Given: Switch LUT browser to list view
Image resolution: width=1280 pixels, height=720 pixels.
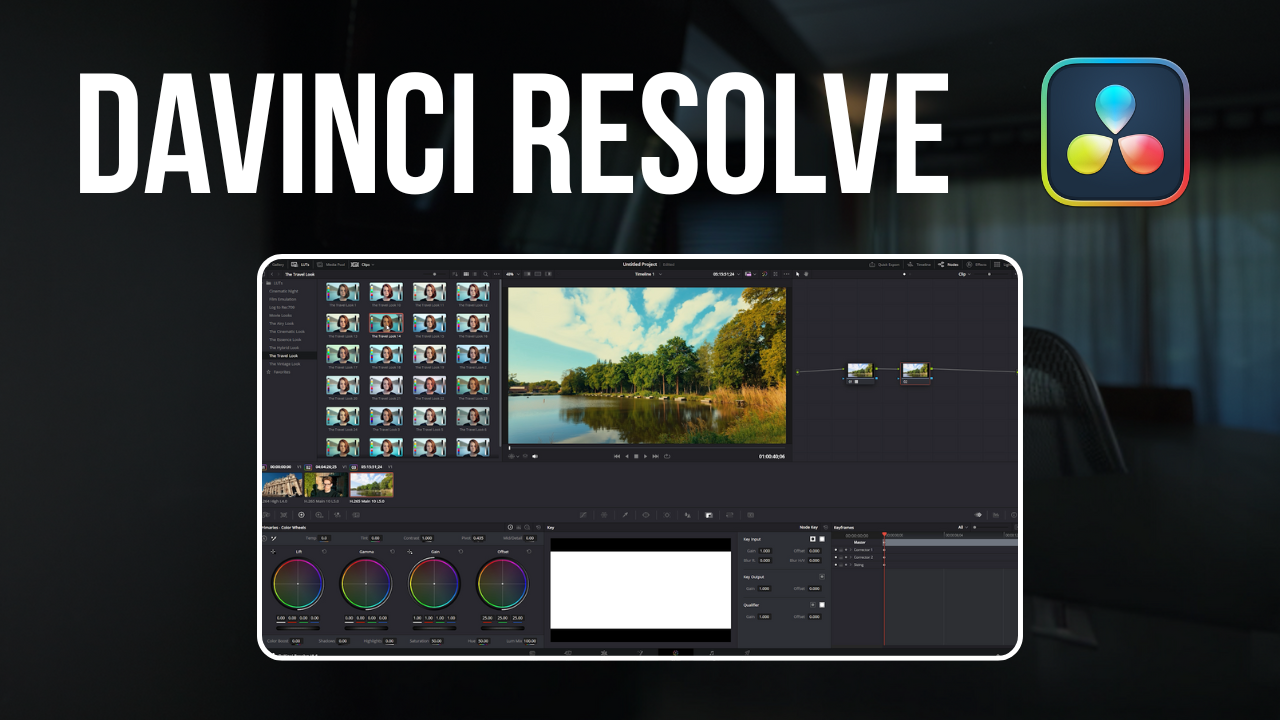Looking at the screenshot, I should 475,274.
